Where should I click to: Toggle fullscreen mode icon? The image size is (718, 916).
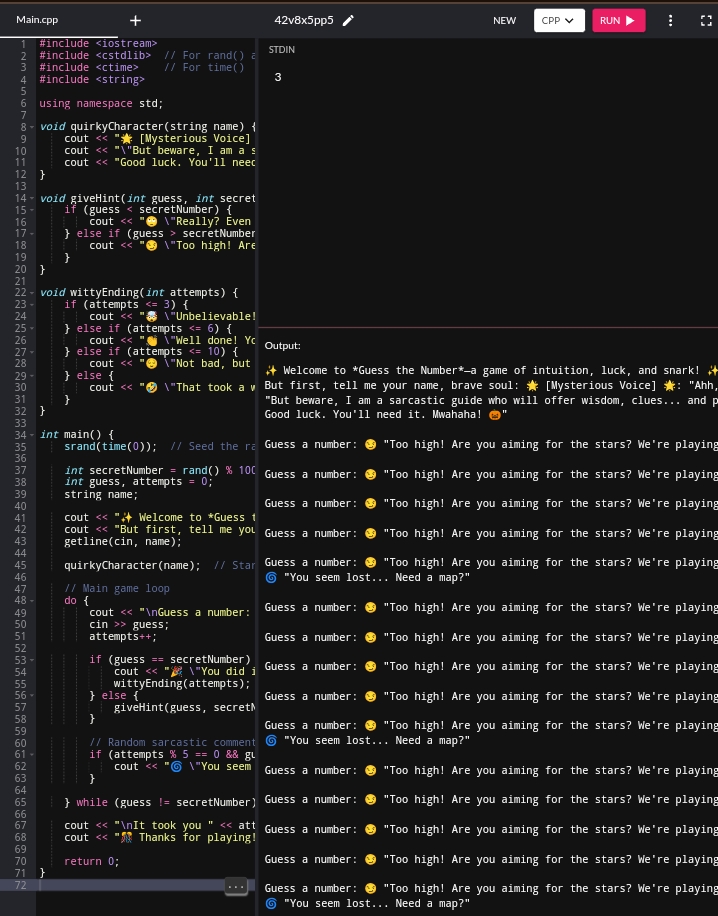[706, 20]
